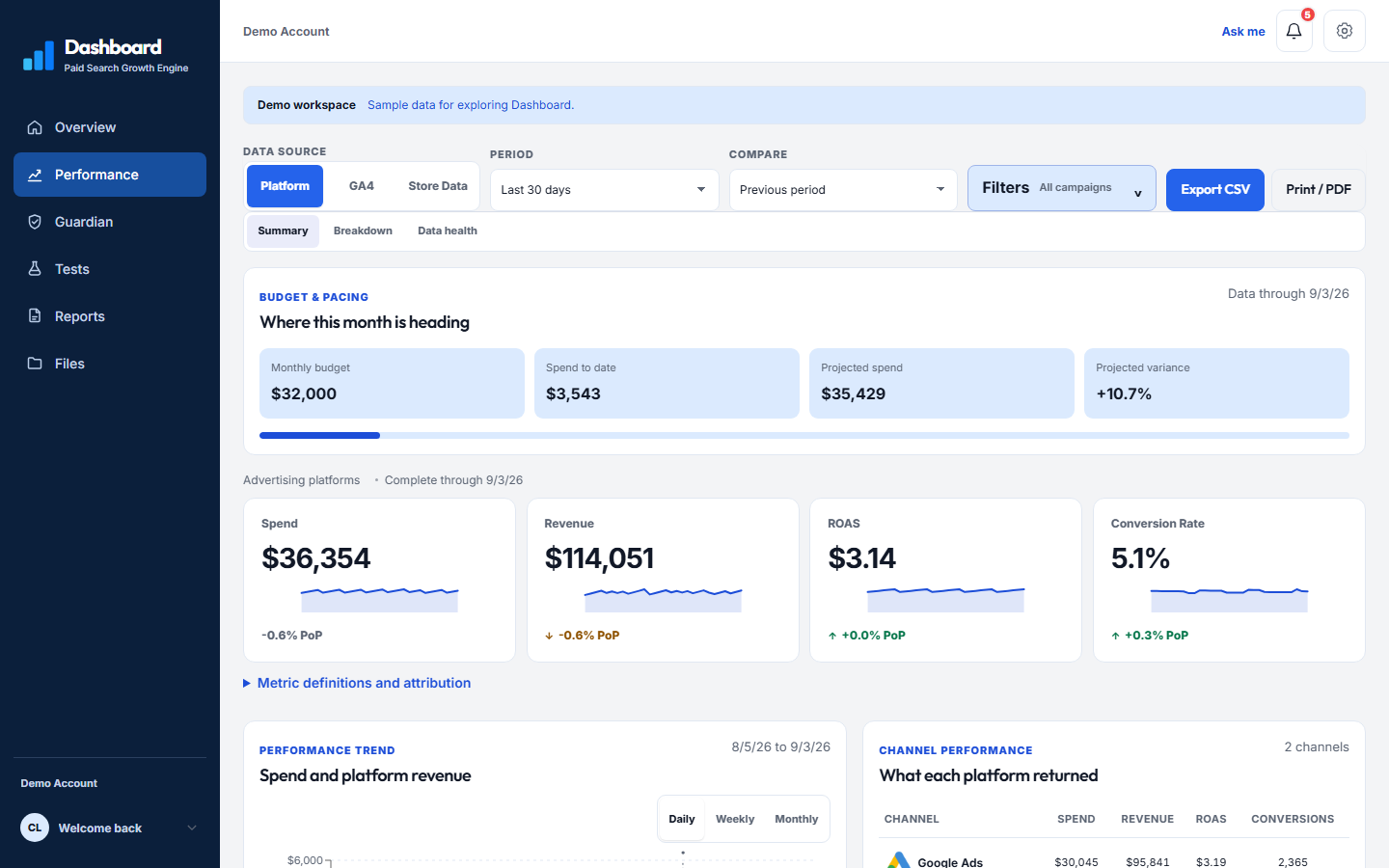Click the Reports document icon
1389x868 pixels.
(35, 316)
